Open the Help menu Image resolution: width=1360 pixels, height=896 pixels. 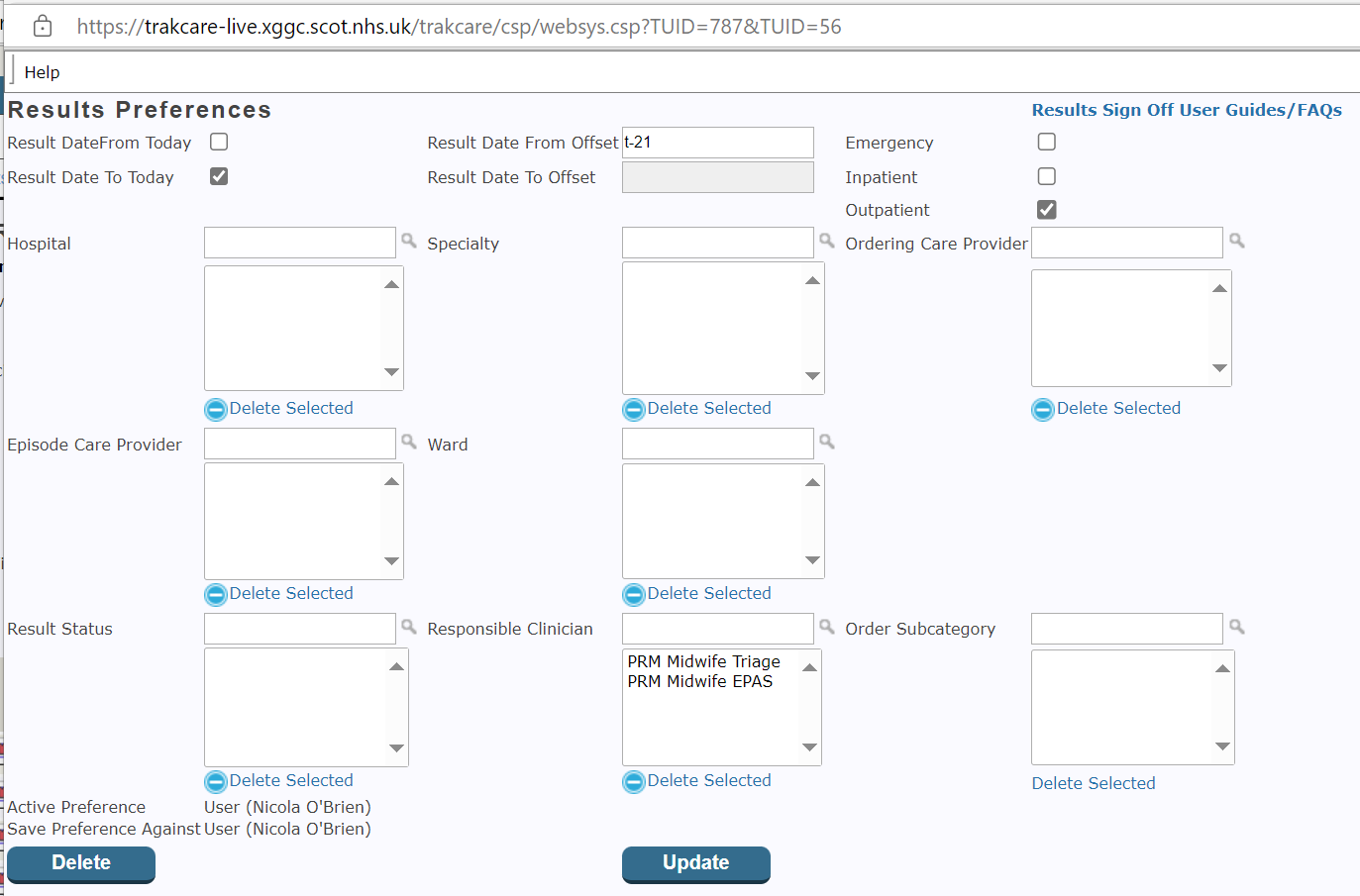point(42,72)
